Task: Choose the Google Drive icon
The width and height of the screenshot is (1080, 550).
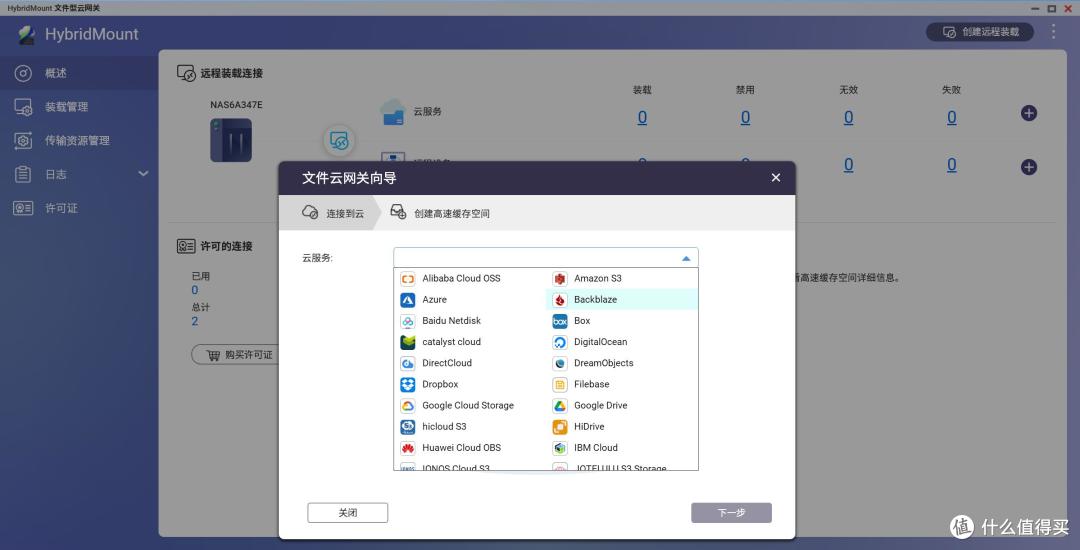Action: [560, 406]
